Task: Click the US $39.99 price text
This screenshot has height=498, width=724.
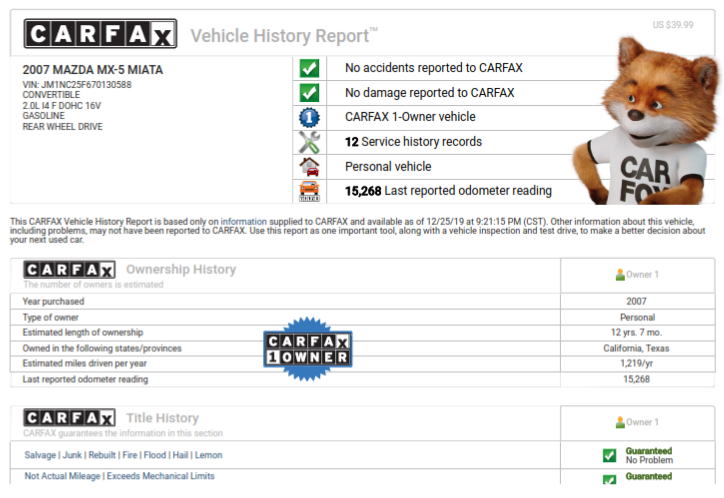Action: pyautogui.click(x=673, y=25)
